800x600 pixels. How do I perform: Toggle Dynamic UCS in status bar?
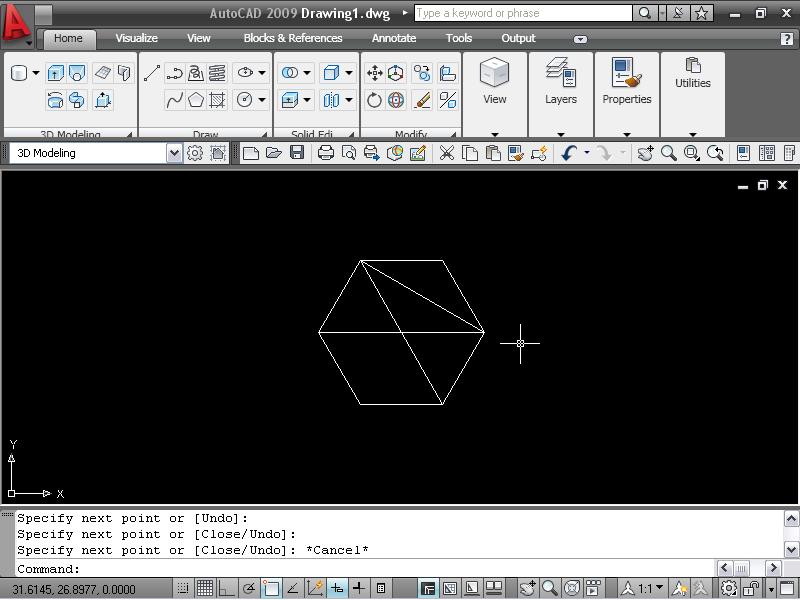pos(315,588)
